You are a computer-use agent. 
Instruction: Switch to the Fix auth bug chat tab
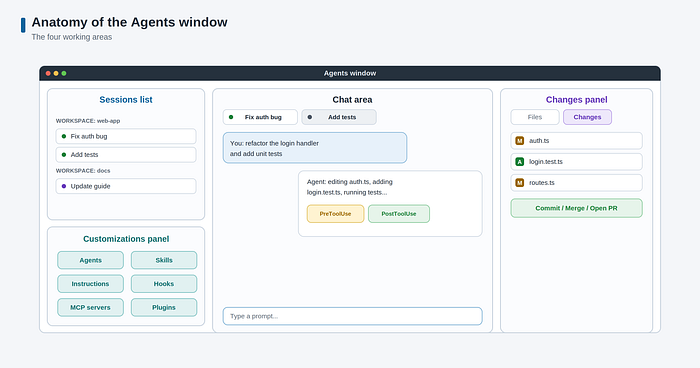coord(260,117)
